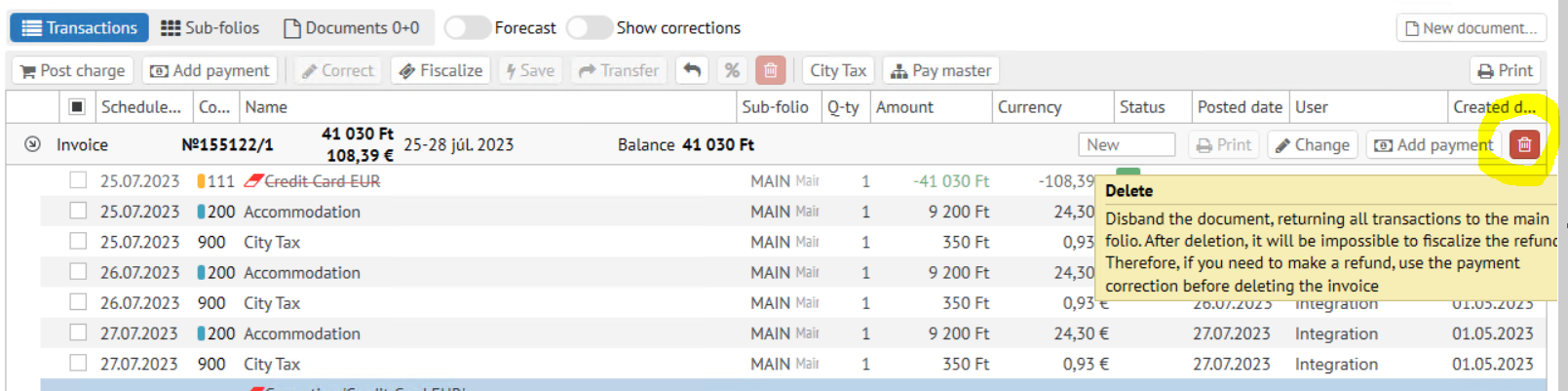Click the invoice number №155122/1

tap(227, 145)
